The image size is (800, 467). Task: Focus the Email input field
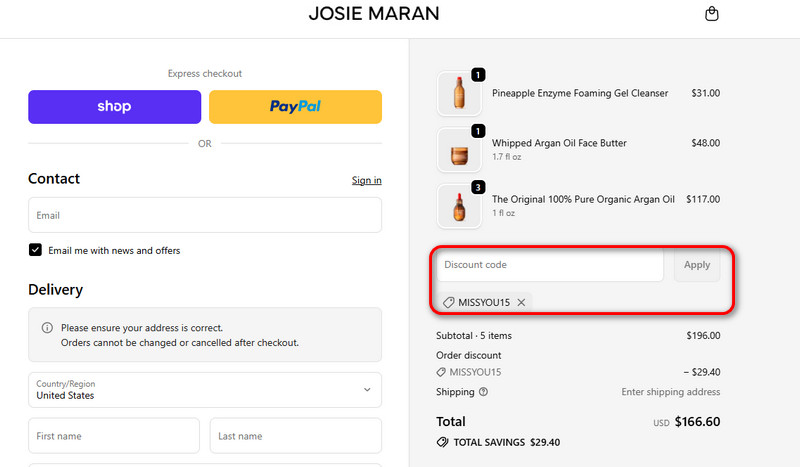[x=205, y=215]
